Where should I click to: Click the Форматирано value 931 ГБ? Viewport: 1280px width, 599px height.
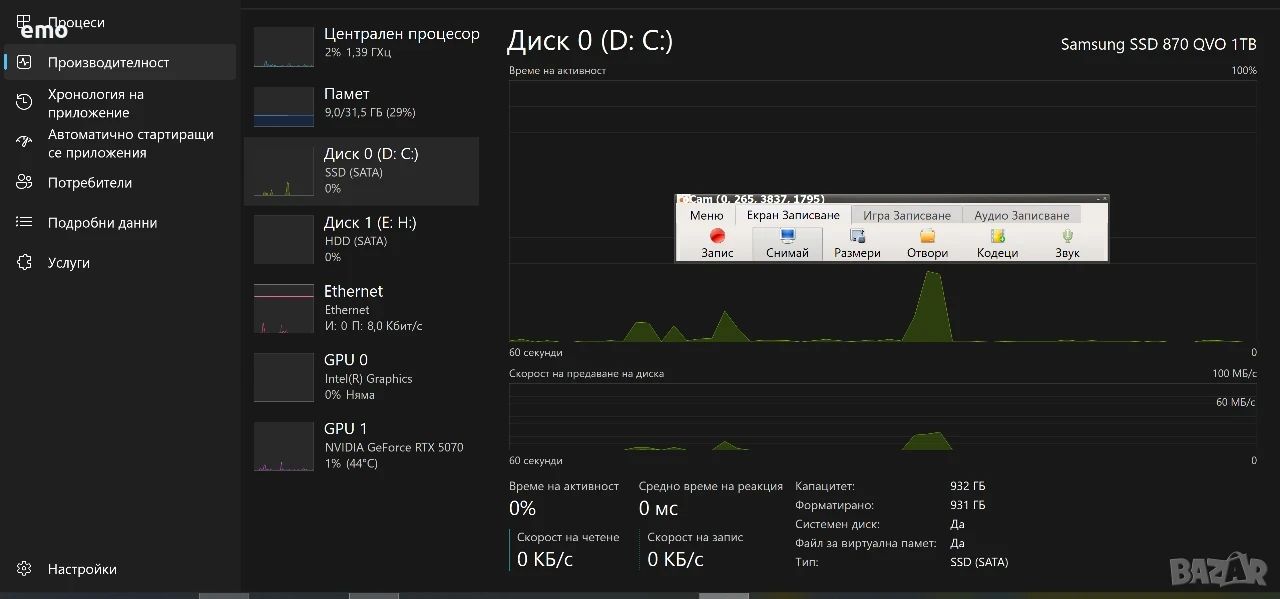coord(967,505)
